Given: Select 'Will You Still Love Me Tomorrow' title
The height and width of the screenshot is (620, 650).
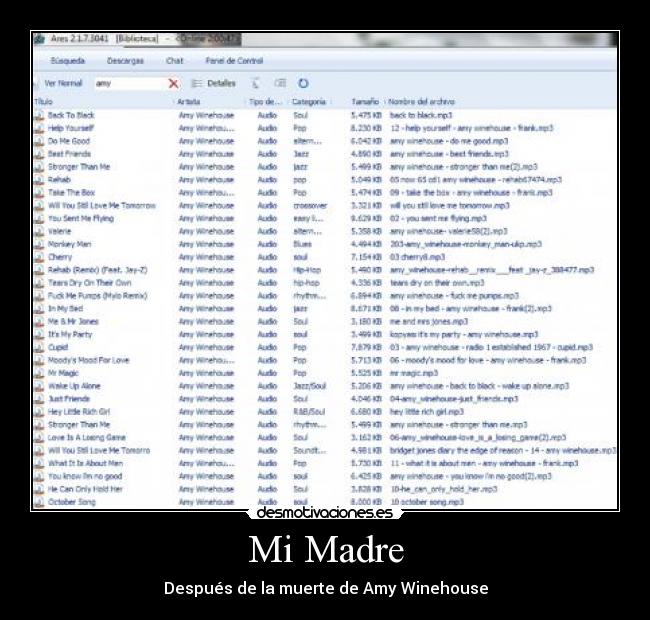Looking at the screenshot, I should coord(102,206).
